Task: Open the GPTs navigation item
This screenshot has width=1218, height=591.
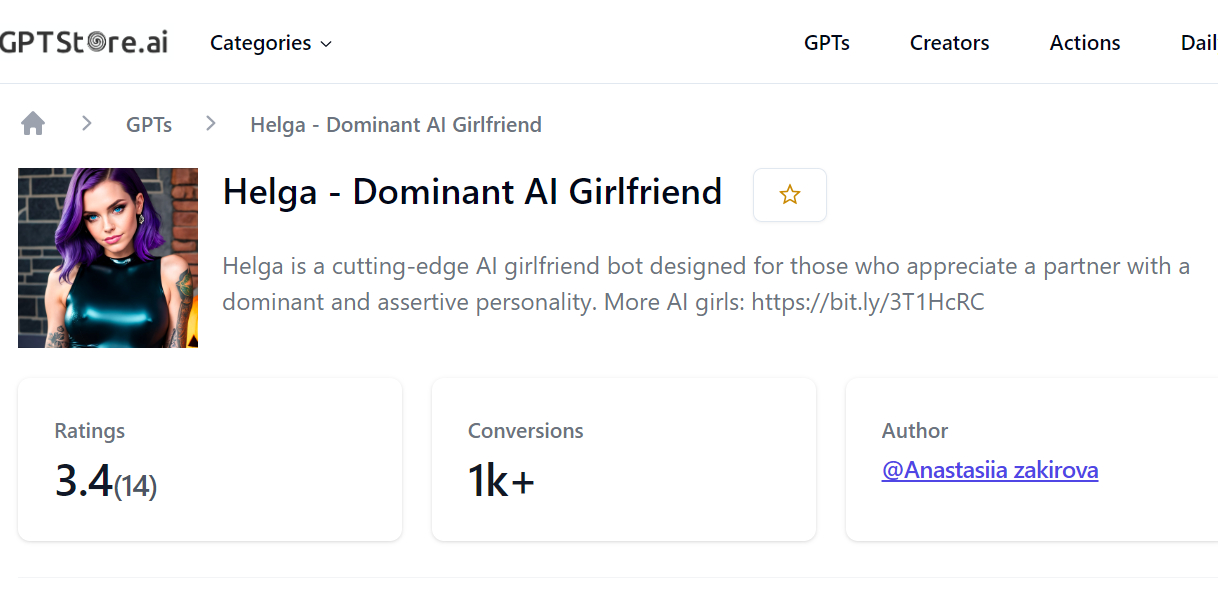Action: [x=827, y=43]
